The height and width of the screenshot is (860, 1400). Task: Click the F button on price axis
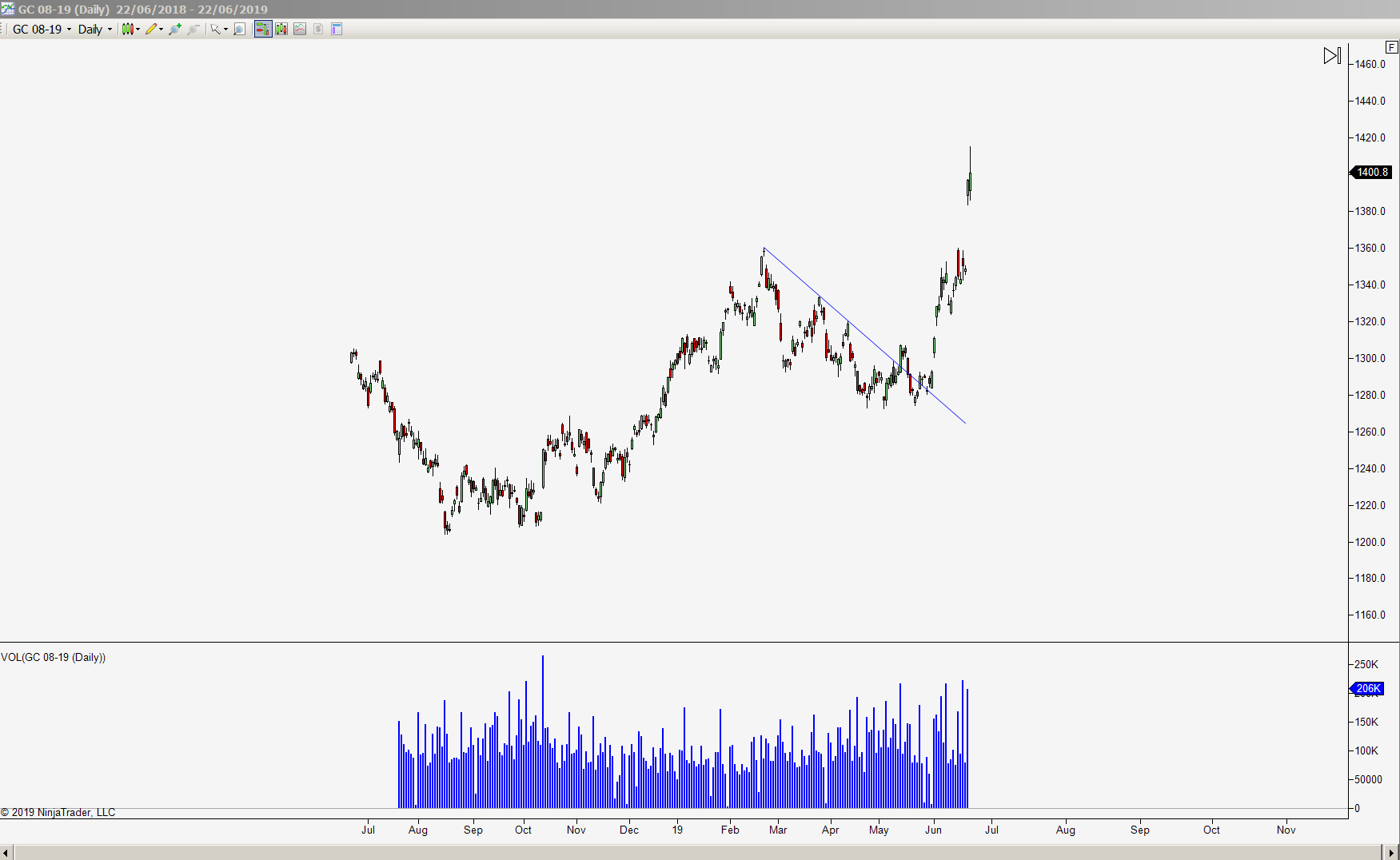click(1392, 47)
